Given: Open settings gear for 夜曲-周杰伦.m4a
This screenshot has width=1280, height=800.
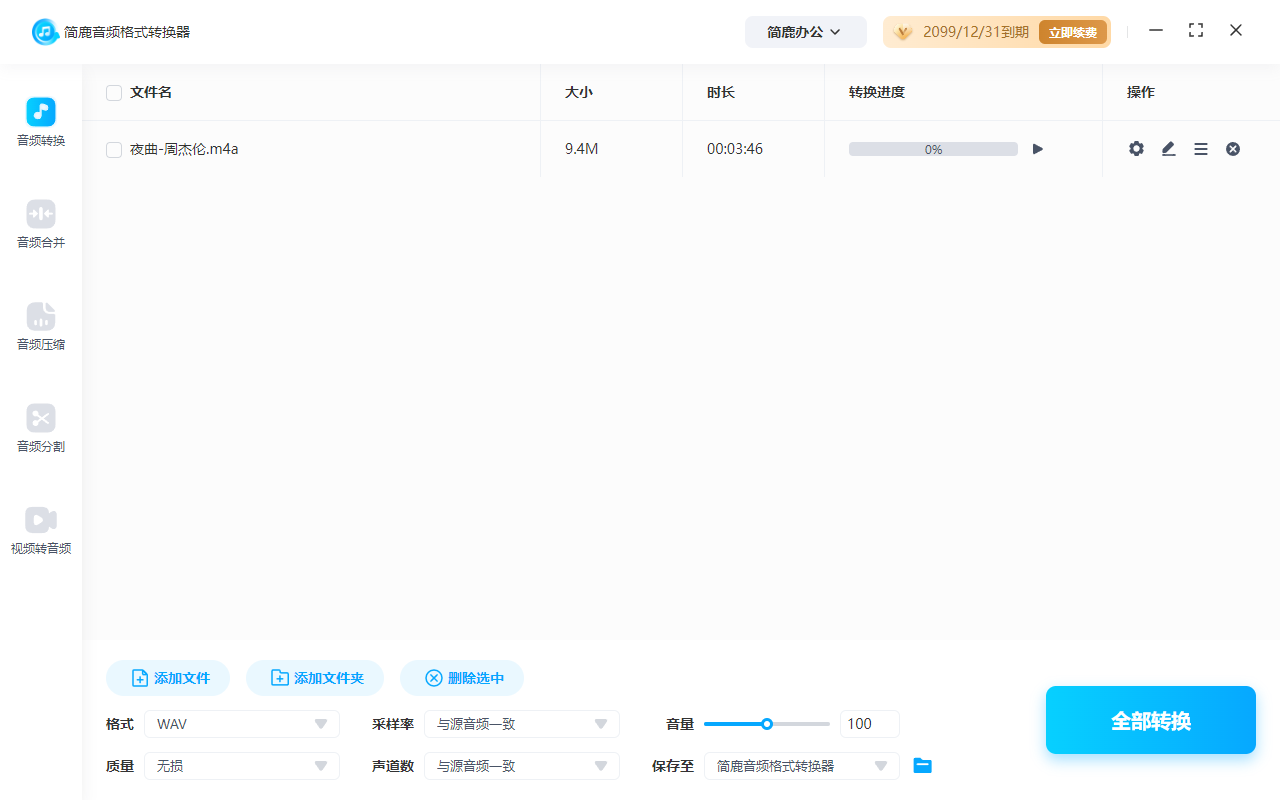Looking at the screenshot, I should [x=1136, y=148].
